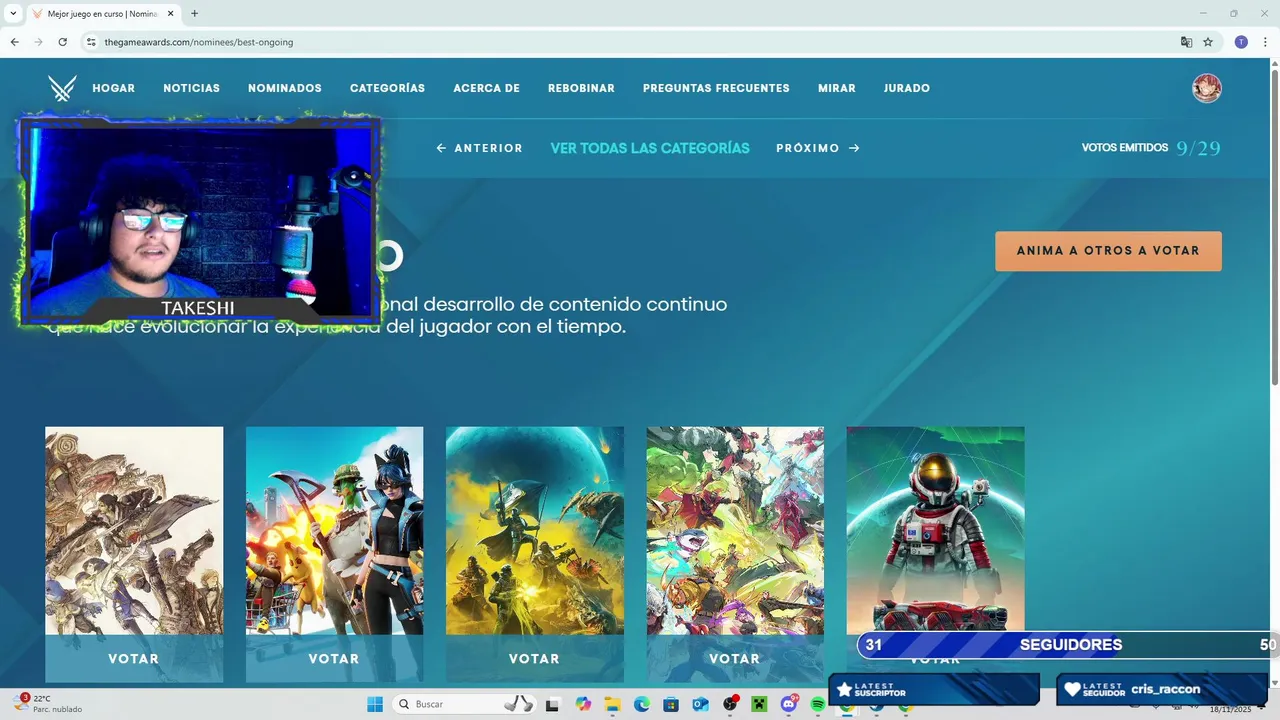Vote for the Fortnite nominee
The height and width of the screenshot is (720, 1280).
[x=334, y=659]
